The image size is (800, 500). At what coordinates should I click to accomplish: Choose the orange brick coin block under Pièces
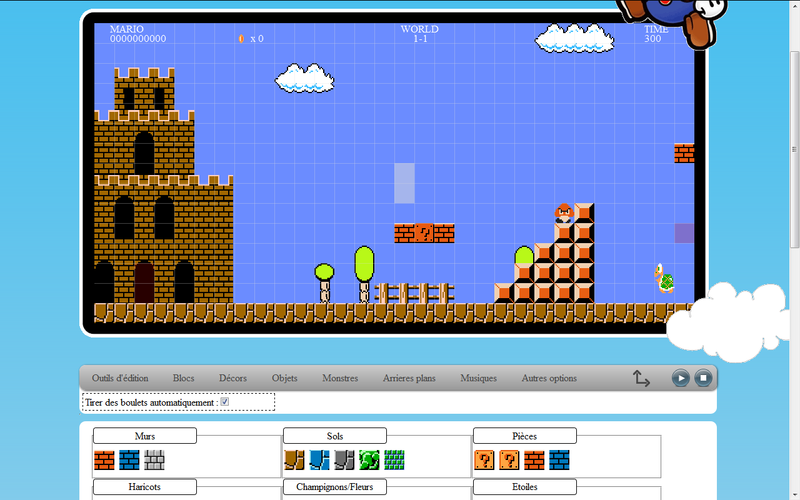coord(534,460)
